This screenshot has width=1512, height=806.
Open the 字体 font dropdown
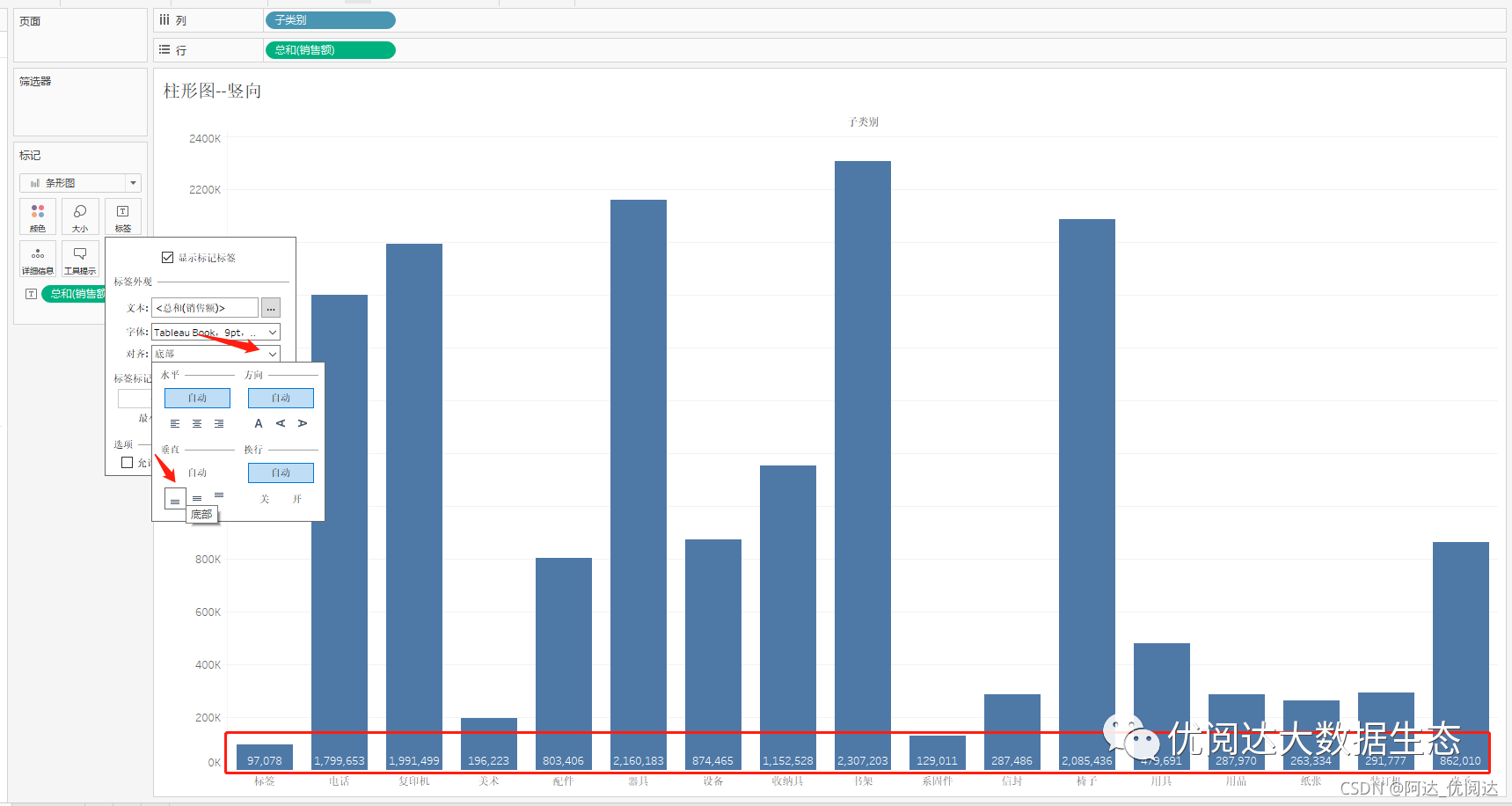point(216,332)
